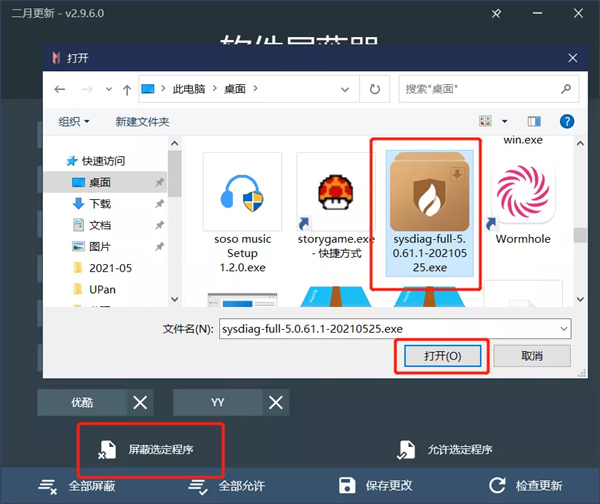Image resolution: width=600 pixels, height=504 pixels.
Task: Click the win.exe file label
Action: 523,140
